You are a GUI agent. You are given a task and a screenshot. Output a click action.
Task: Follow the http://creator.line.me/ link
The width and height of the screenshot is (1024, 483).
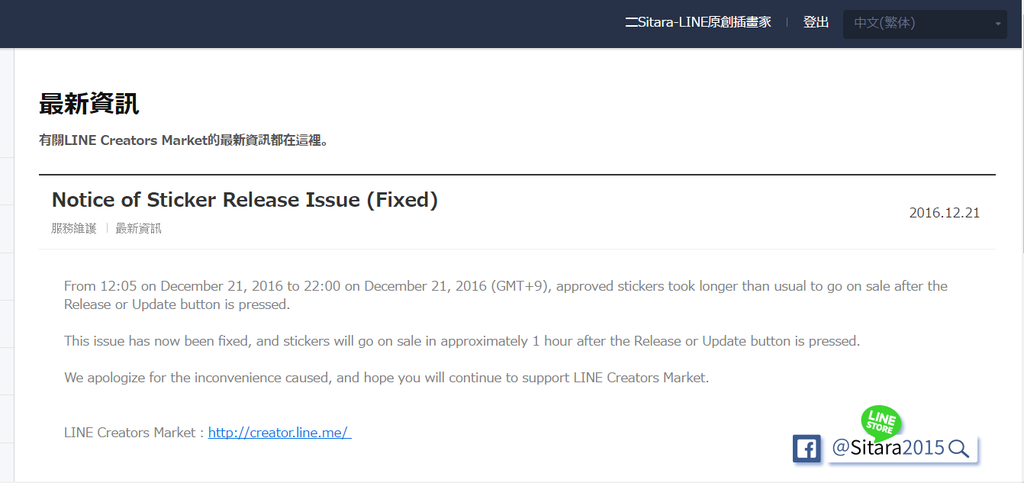click(280, 432)
